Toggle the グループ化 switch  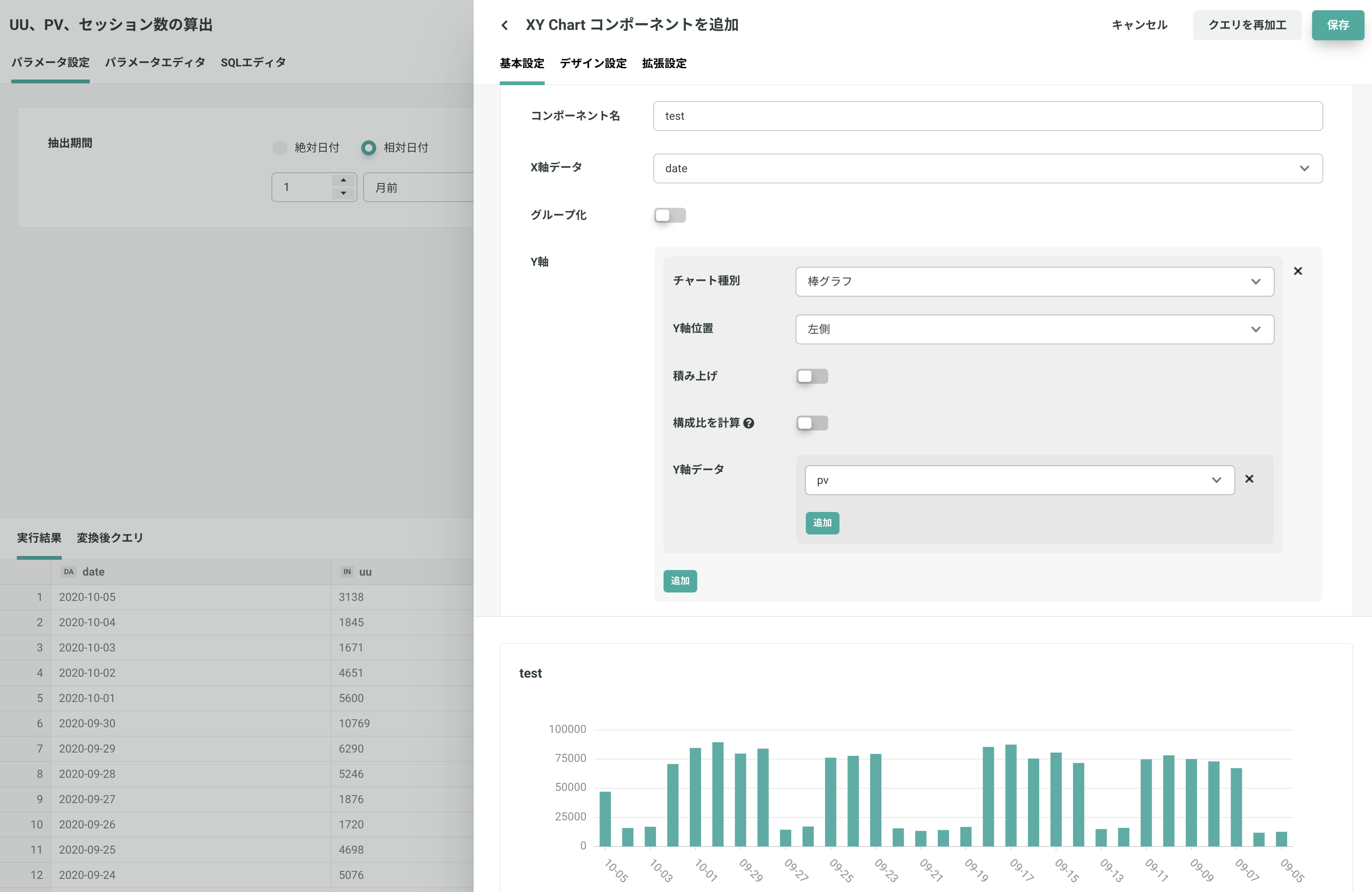coord(670,215)
